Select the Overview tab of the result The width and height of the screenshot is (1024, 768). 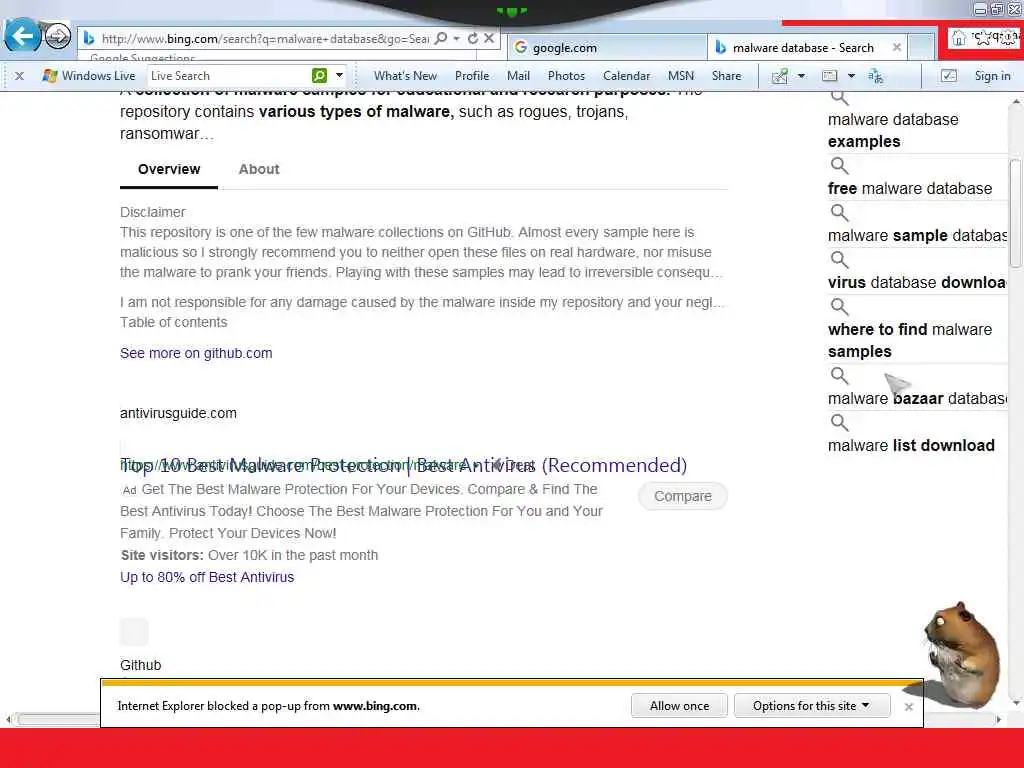tap(168, 169)
